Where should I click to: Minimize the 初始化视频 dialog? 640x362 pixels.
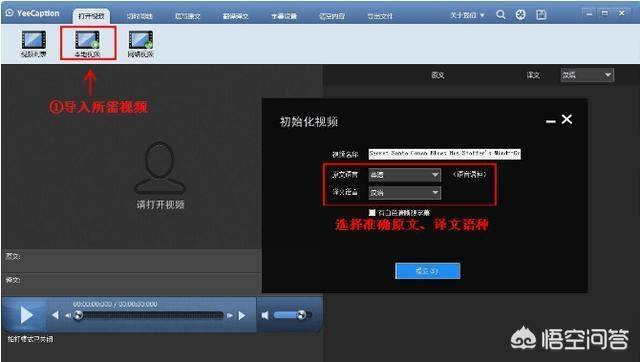(551, 121)
